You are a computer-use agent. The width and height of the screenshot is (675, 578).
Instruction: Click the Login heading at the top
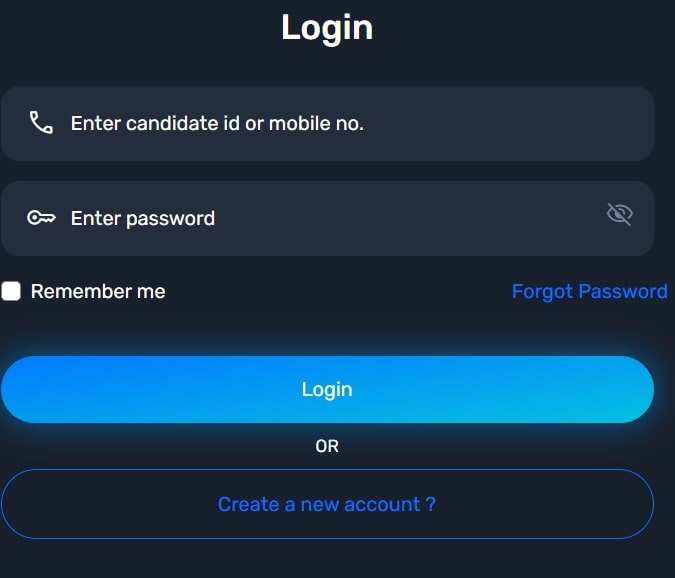327,28
